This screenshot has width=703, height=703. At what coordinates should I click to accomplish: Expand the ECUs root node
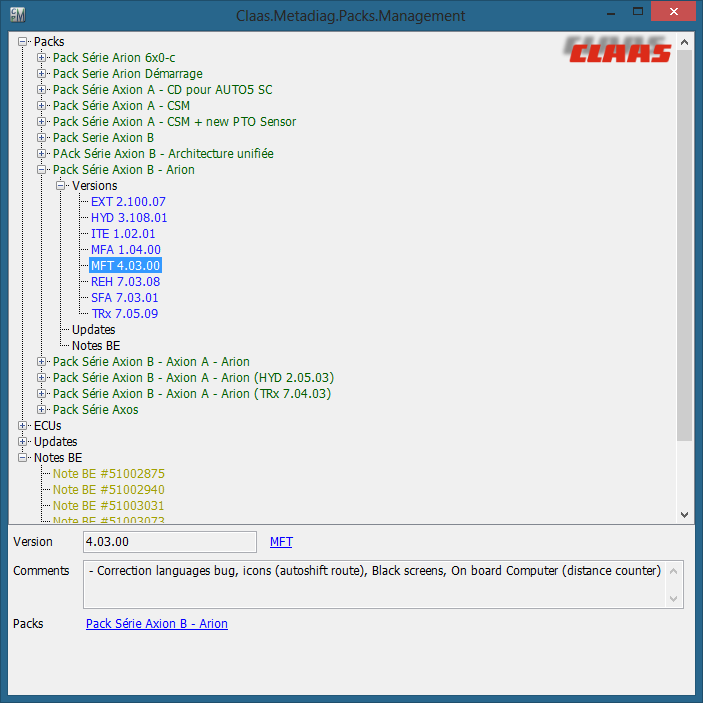click(x=22, y=425)
